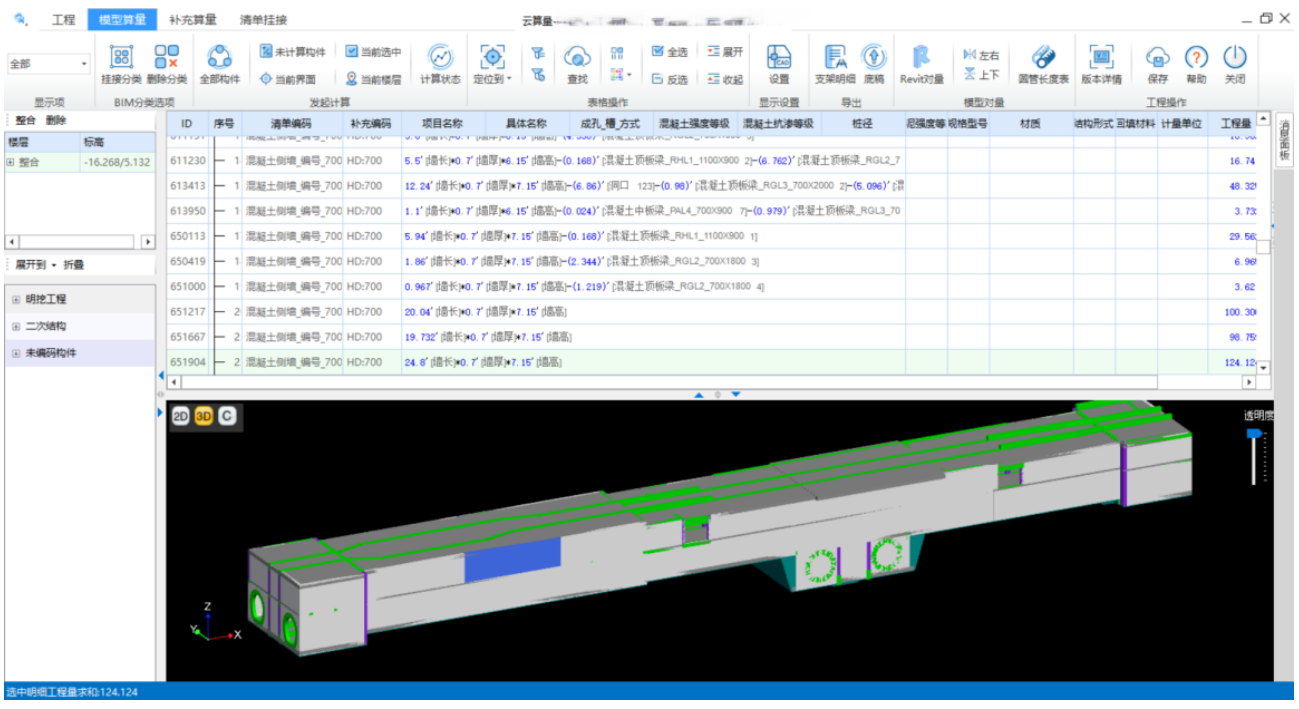The image size is (1299, 709).
Task: Click the 透明度 transparency slider handle
Action: click(x=1253, y=434)
